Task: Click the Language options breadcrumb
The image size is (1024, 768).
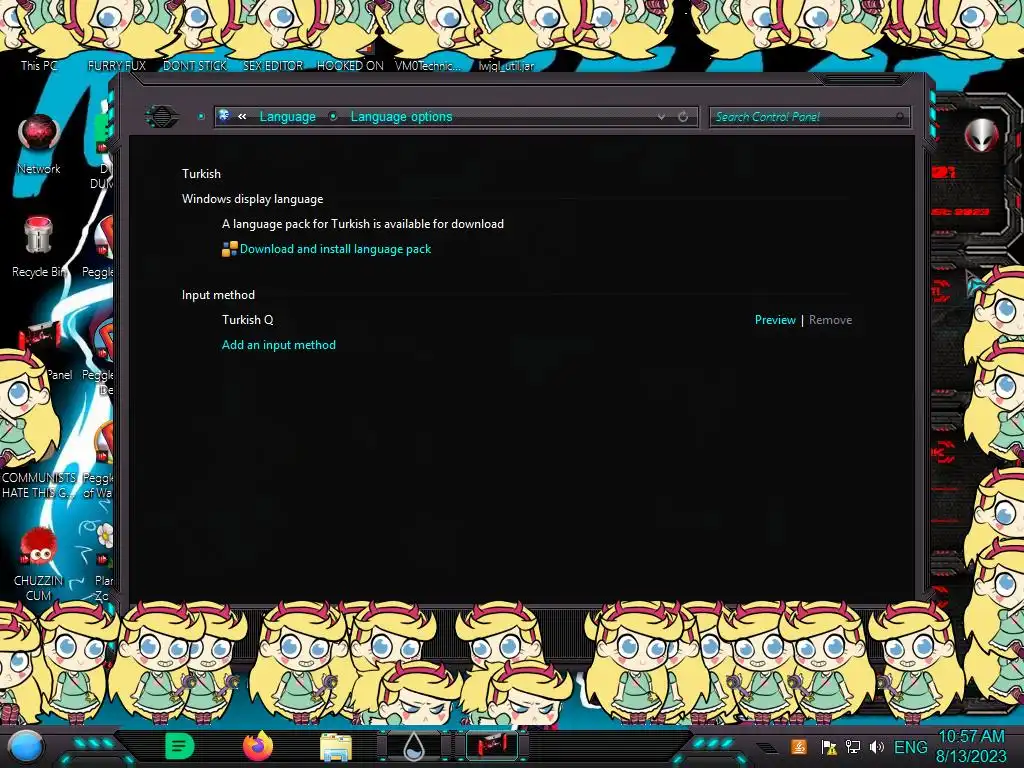Action: pyautogui.click(x=401, y=117)
